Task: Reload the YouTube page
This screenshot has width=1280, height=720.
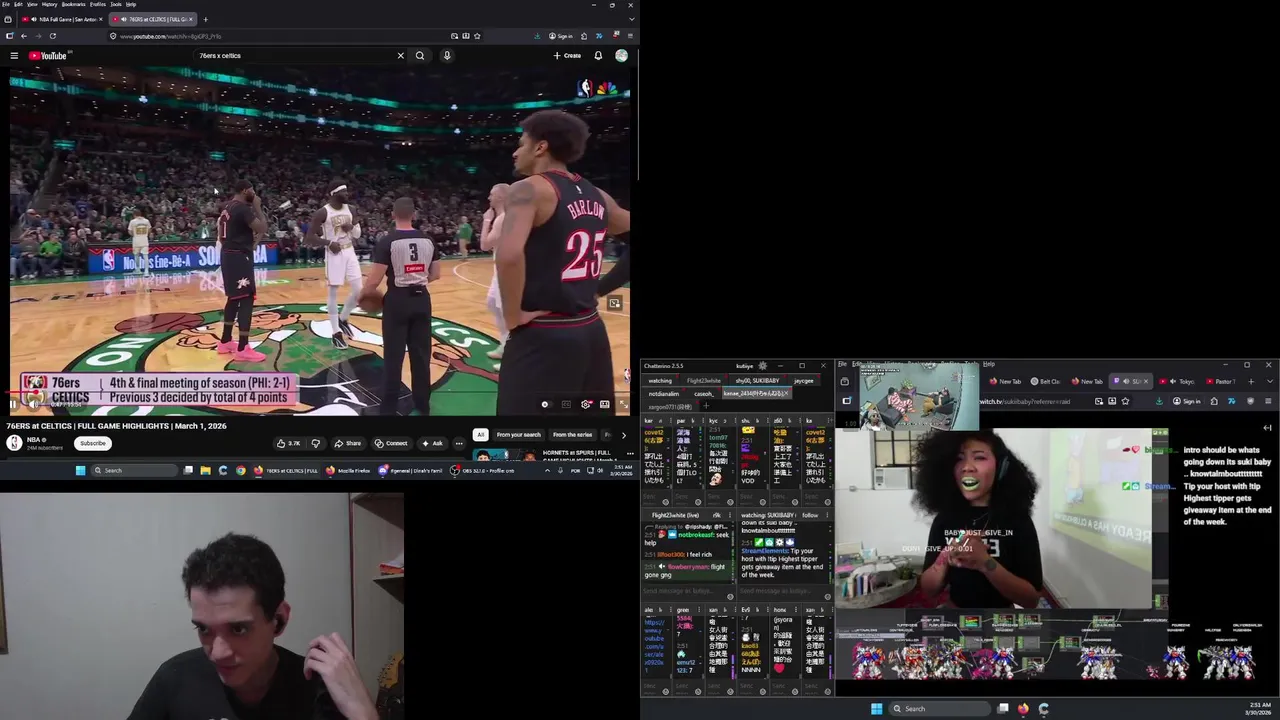Action: 53,36
